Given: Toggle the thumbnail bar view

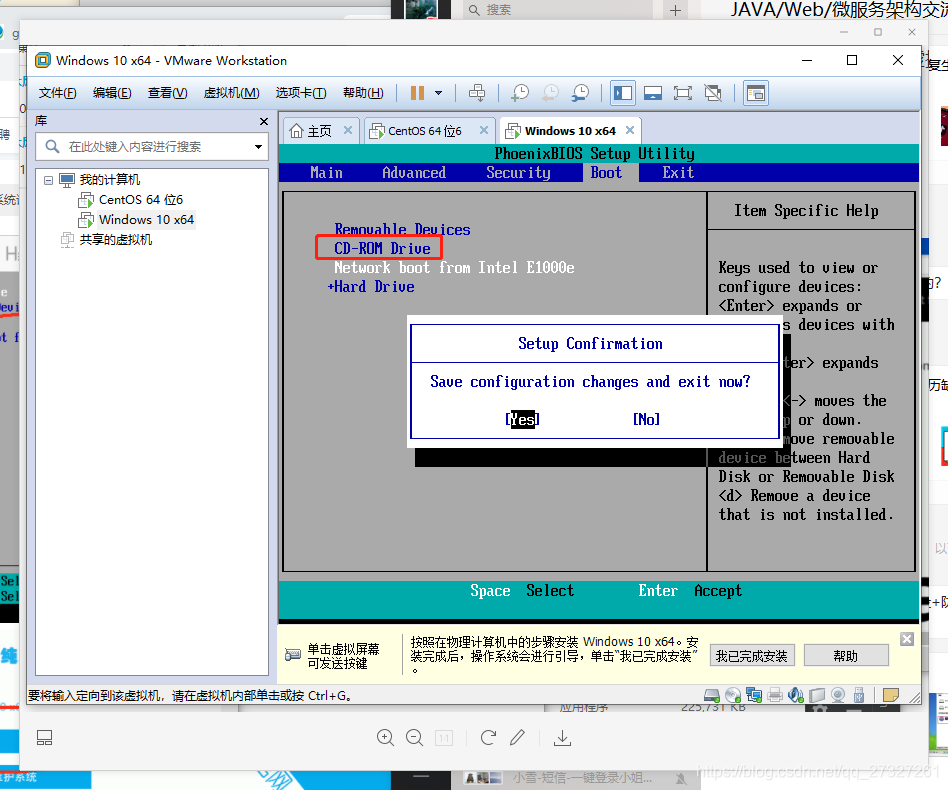Looking at the screenshot, I should (653, 93).
